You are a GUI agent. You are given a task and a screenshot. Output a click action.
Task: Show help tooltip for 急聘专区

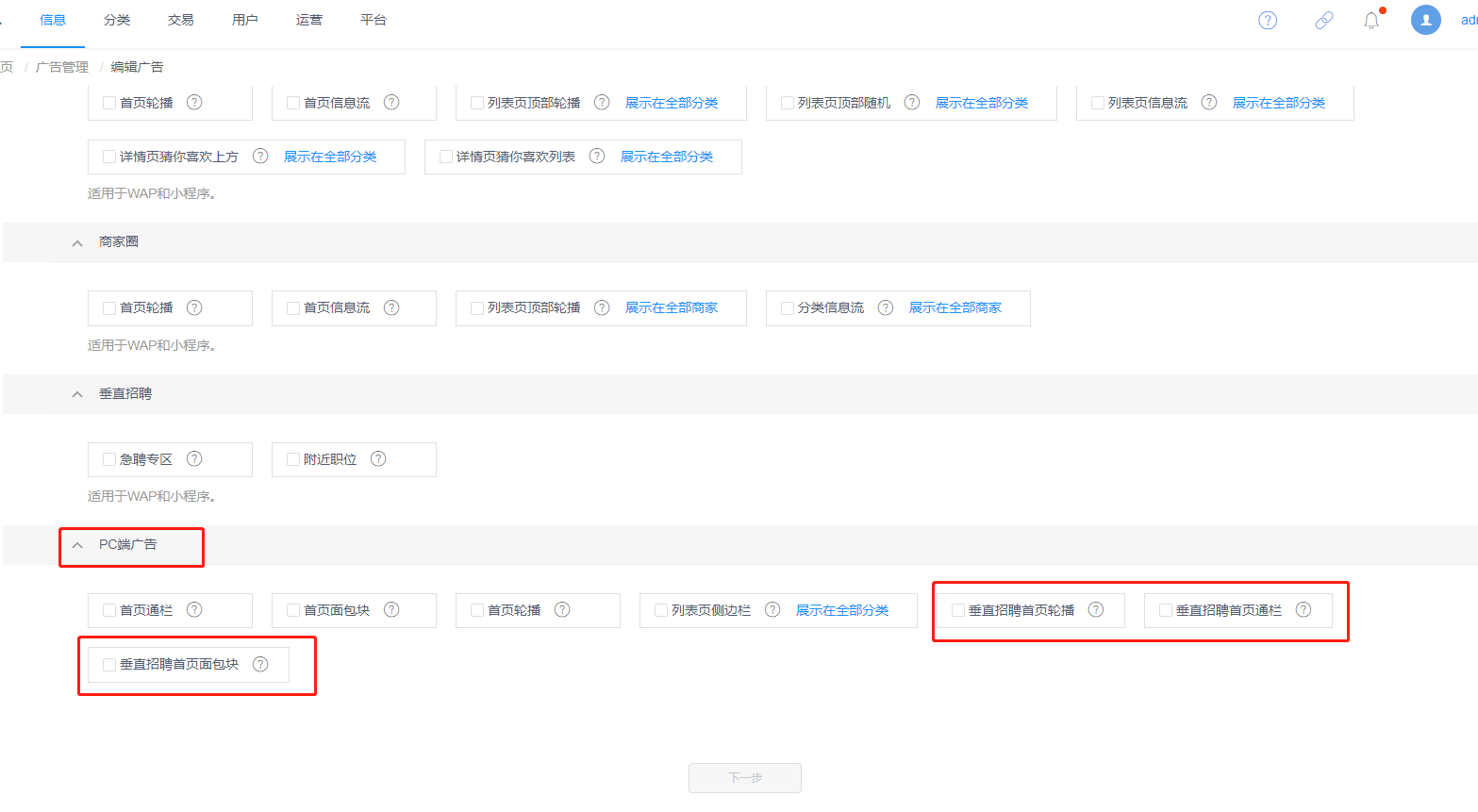click(x=194, y=459)
